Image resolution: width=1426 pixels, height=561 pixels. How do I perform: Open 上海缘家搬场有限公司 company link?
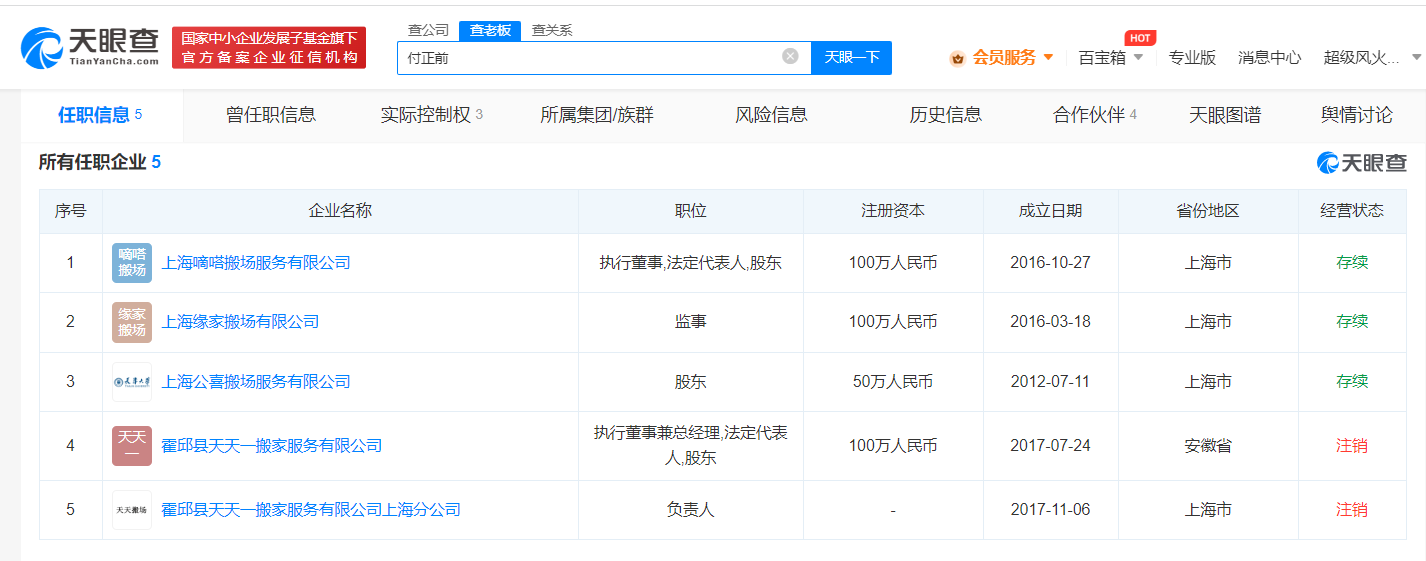click(240, 322)
